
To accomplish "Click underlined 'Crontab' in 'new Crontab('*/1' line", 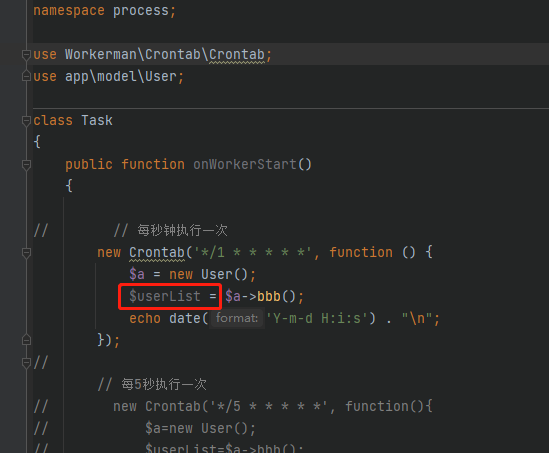I will pos(157,253).
